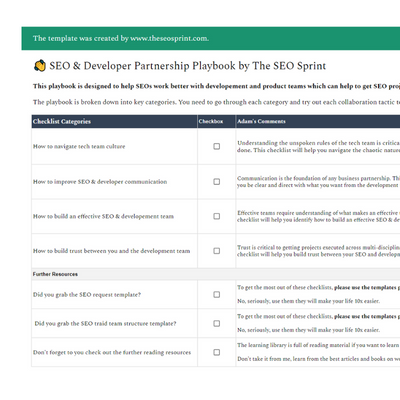
Task: Tick the SEO triad team structure checkbox
Action: click(x=217, y=323)
